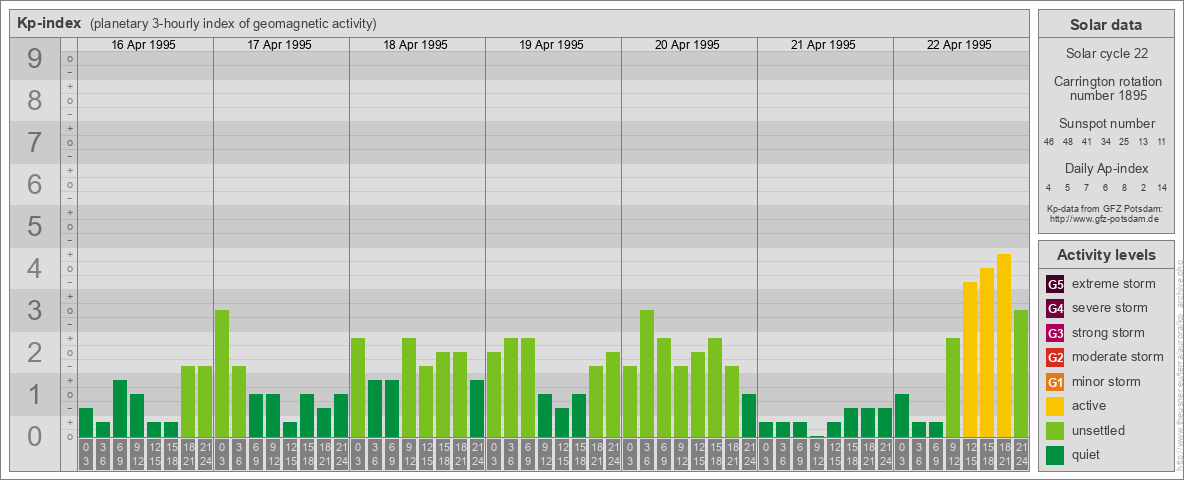The height and width of the screenshot is (480, 1184).
Task: Click the Kp scale number 9
Action: pos(35,59)
